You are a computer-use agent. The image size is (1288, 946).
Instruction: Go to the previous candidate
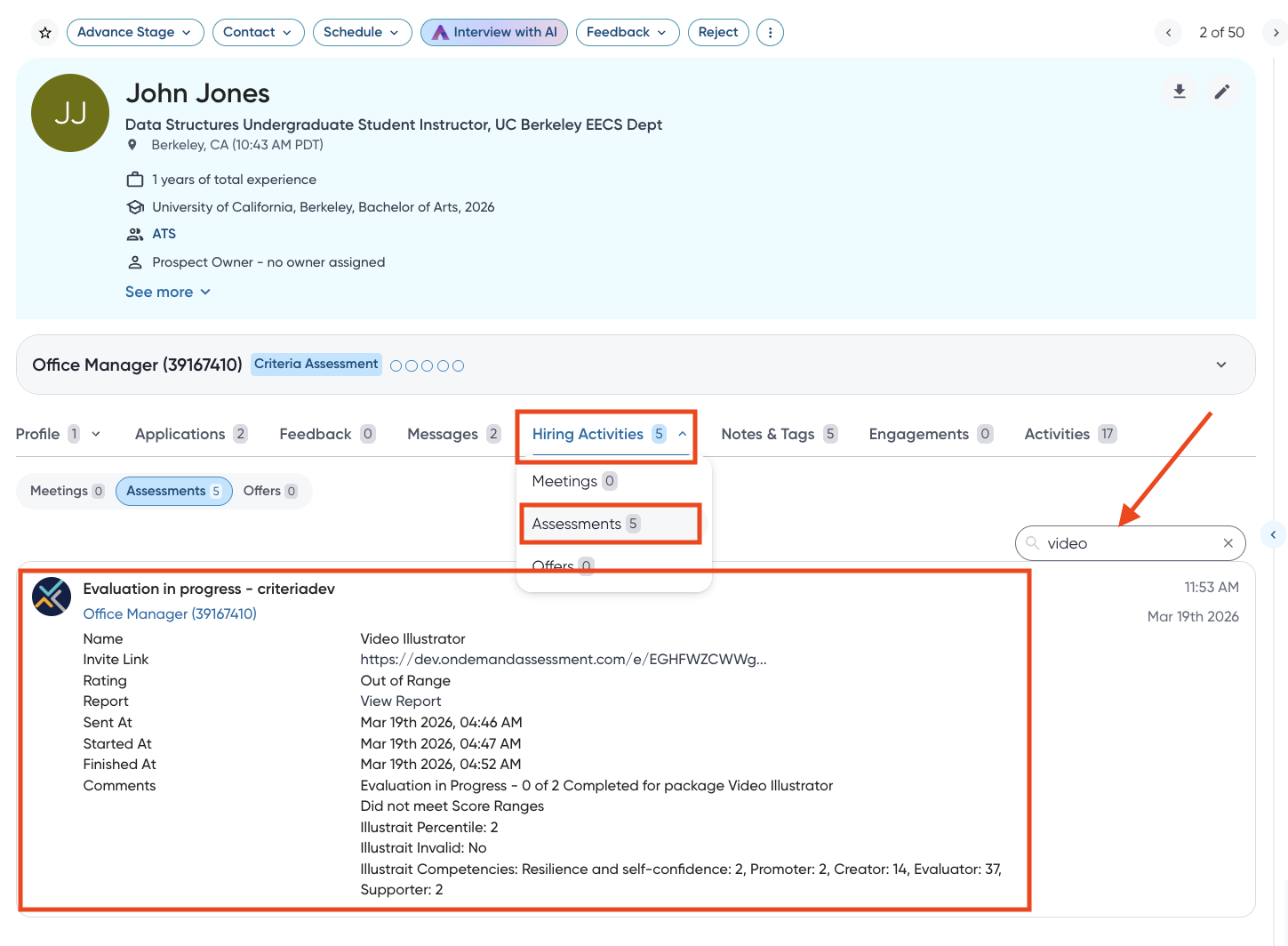click(x=1169, y=33)
